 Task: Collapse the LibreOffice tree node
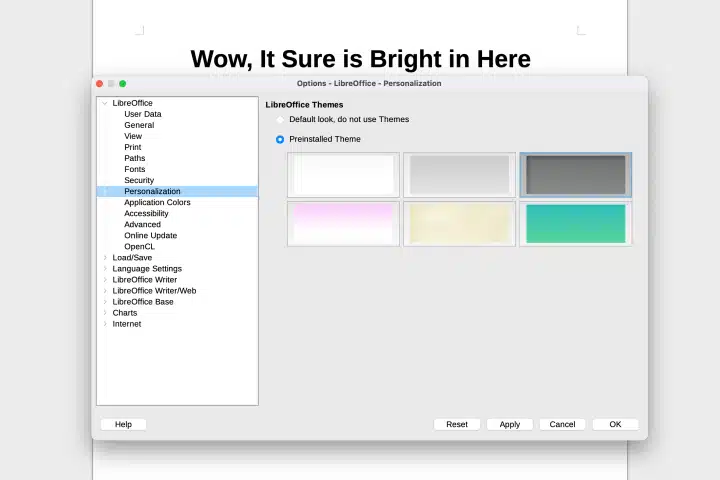point(104,103)
